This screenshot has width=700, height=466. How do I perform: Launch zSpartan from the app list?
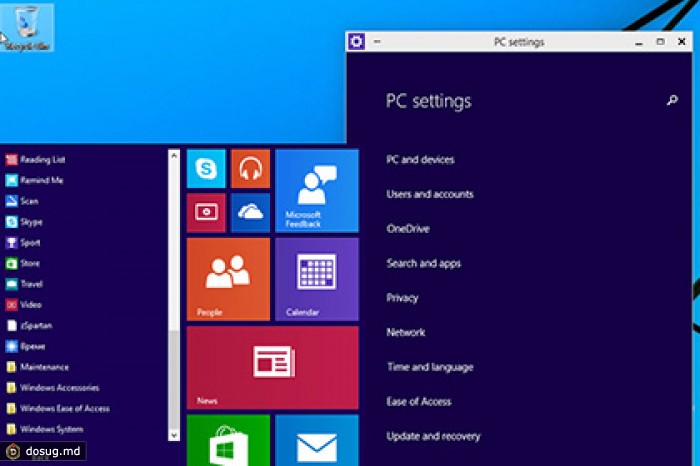click(x=29, y=325)
